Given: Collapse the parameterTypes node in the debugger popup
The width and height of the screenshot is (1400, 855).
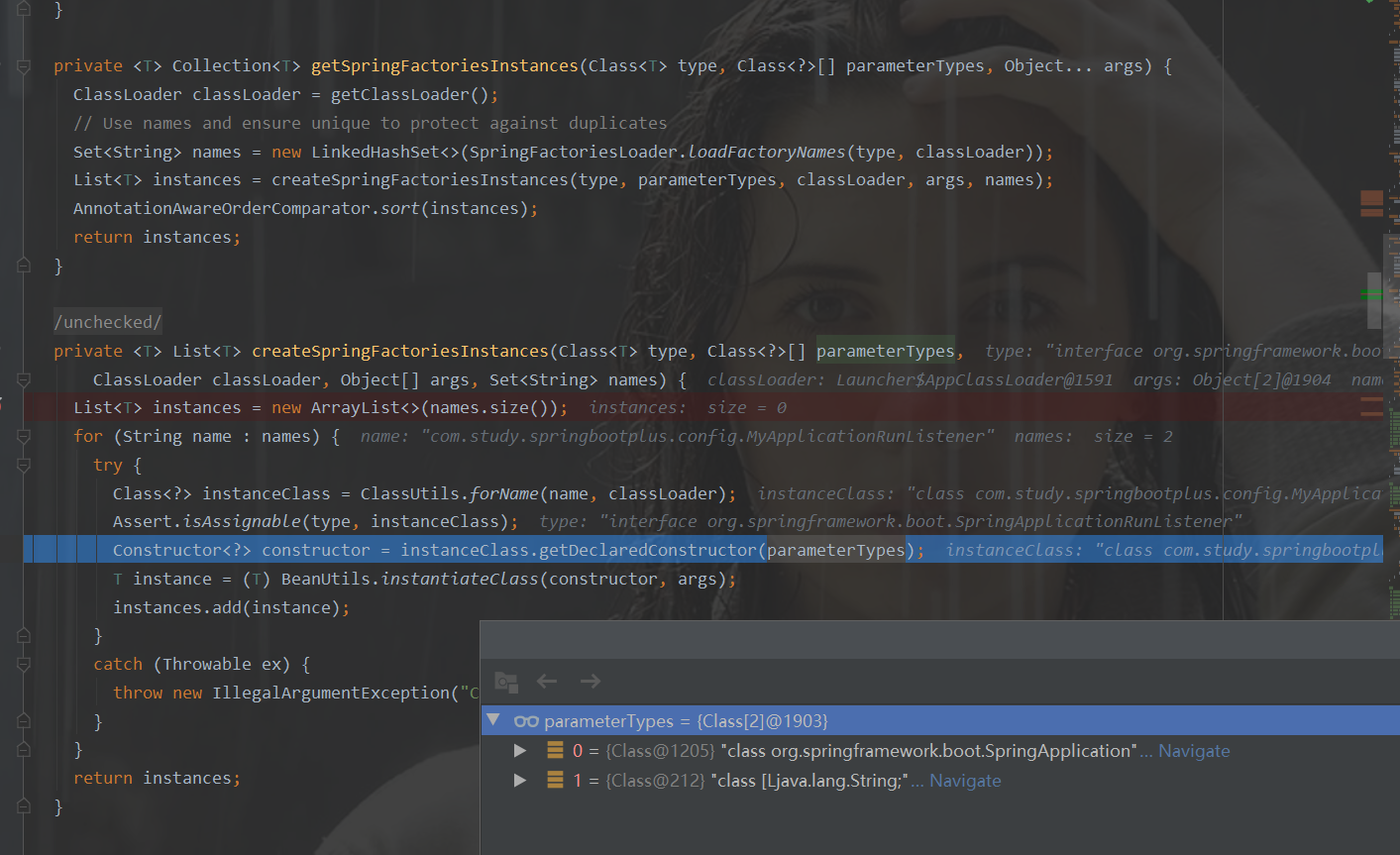Looking at the screenshot, I should [492, 720].
